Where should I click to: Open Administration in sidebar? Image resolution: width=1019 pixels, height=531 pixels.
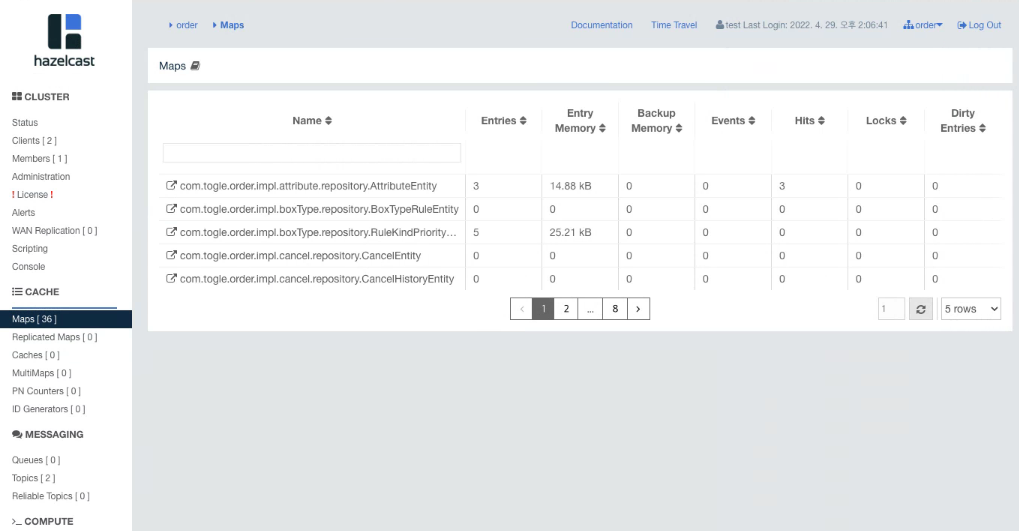click(41, 176)
